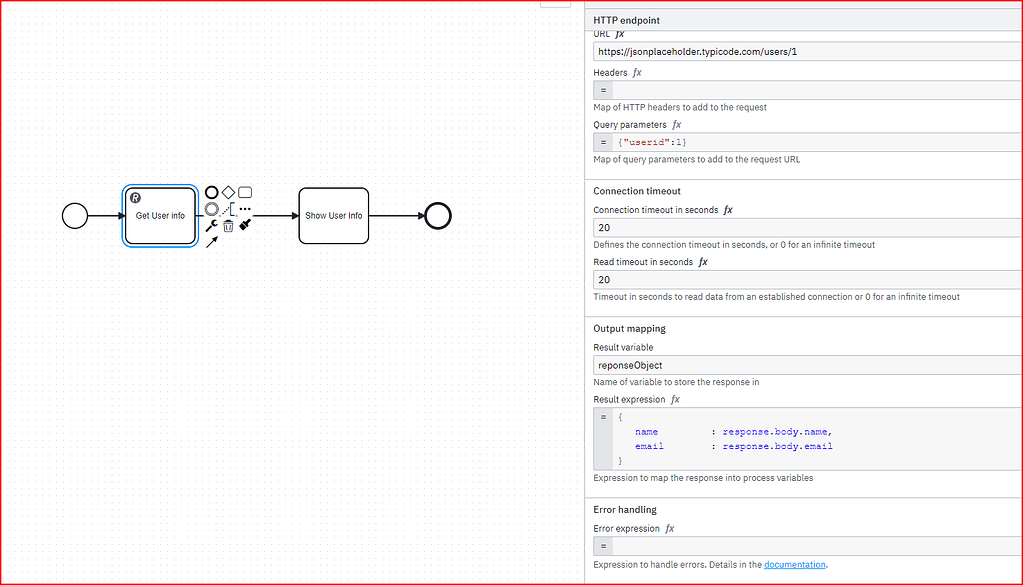Append an intermediate event from the context pad

211,209
